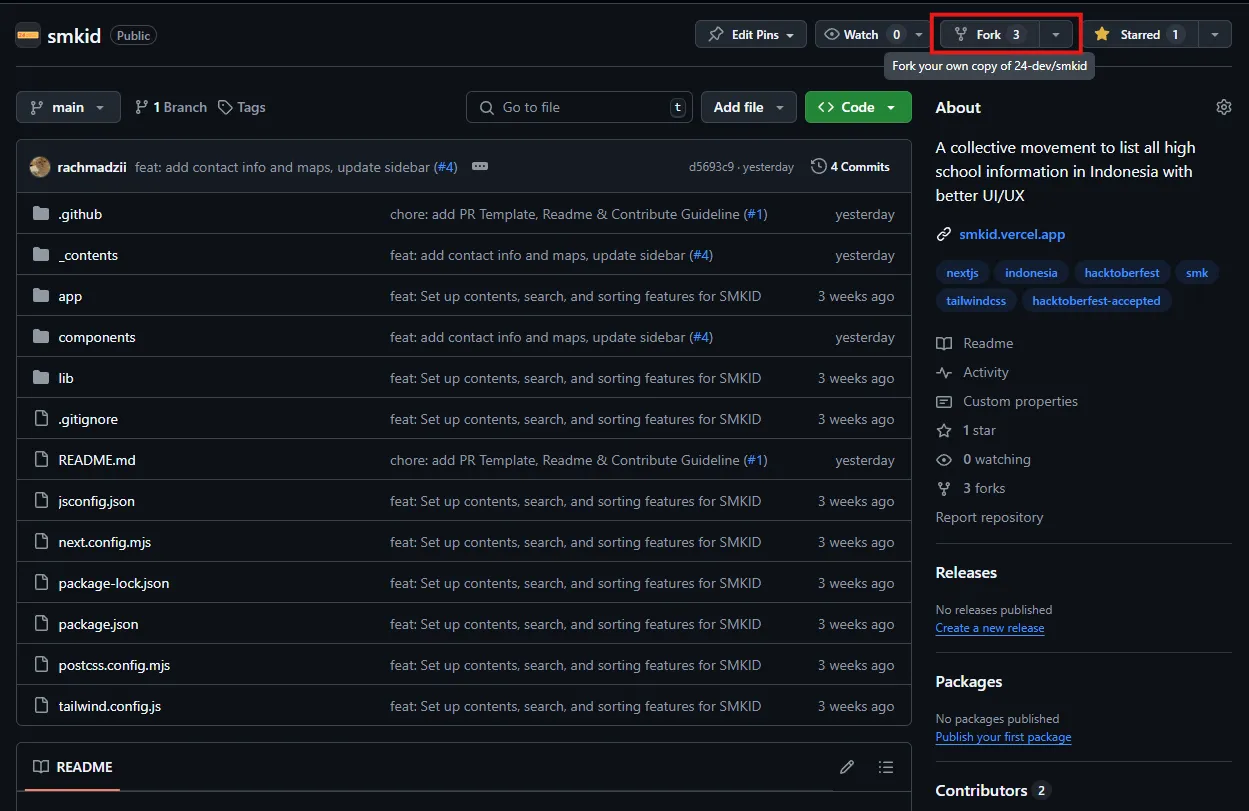Click the components folder icon
The image size is (1249, 811).
coord(41,337)
